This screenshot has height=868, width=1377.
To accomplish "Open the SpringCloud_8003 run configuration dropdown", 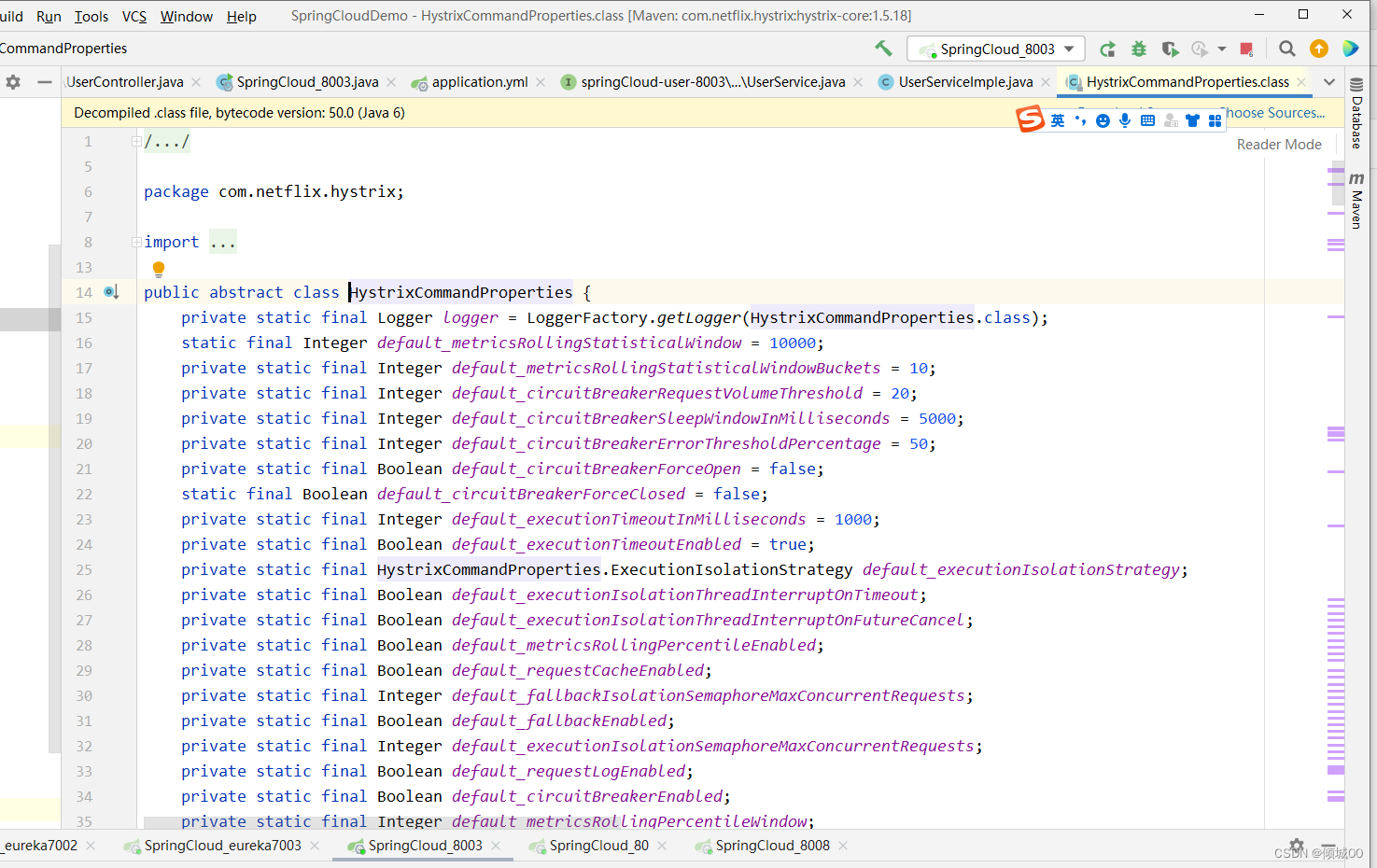I will point(997,49).
